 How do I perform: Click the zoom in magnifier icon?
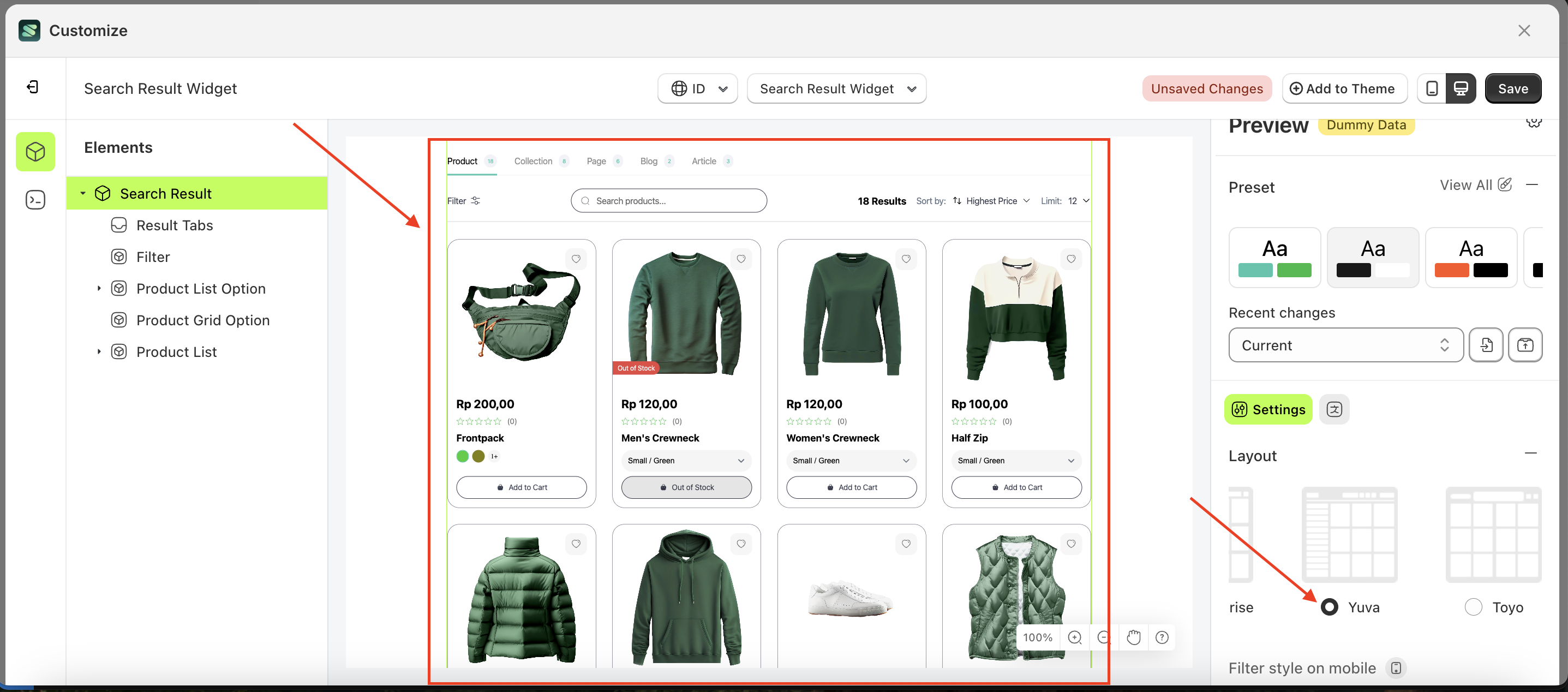pos(1074,637)
